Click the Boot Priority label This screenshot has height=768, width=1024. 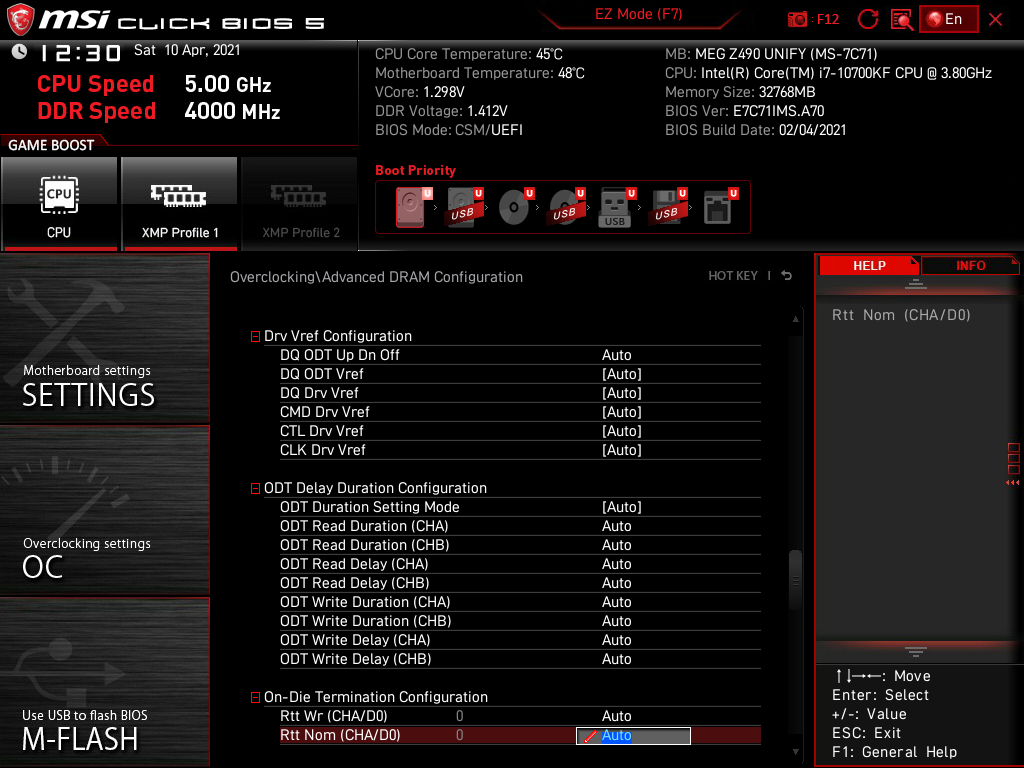tap(415, 170)
